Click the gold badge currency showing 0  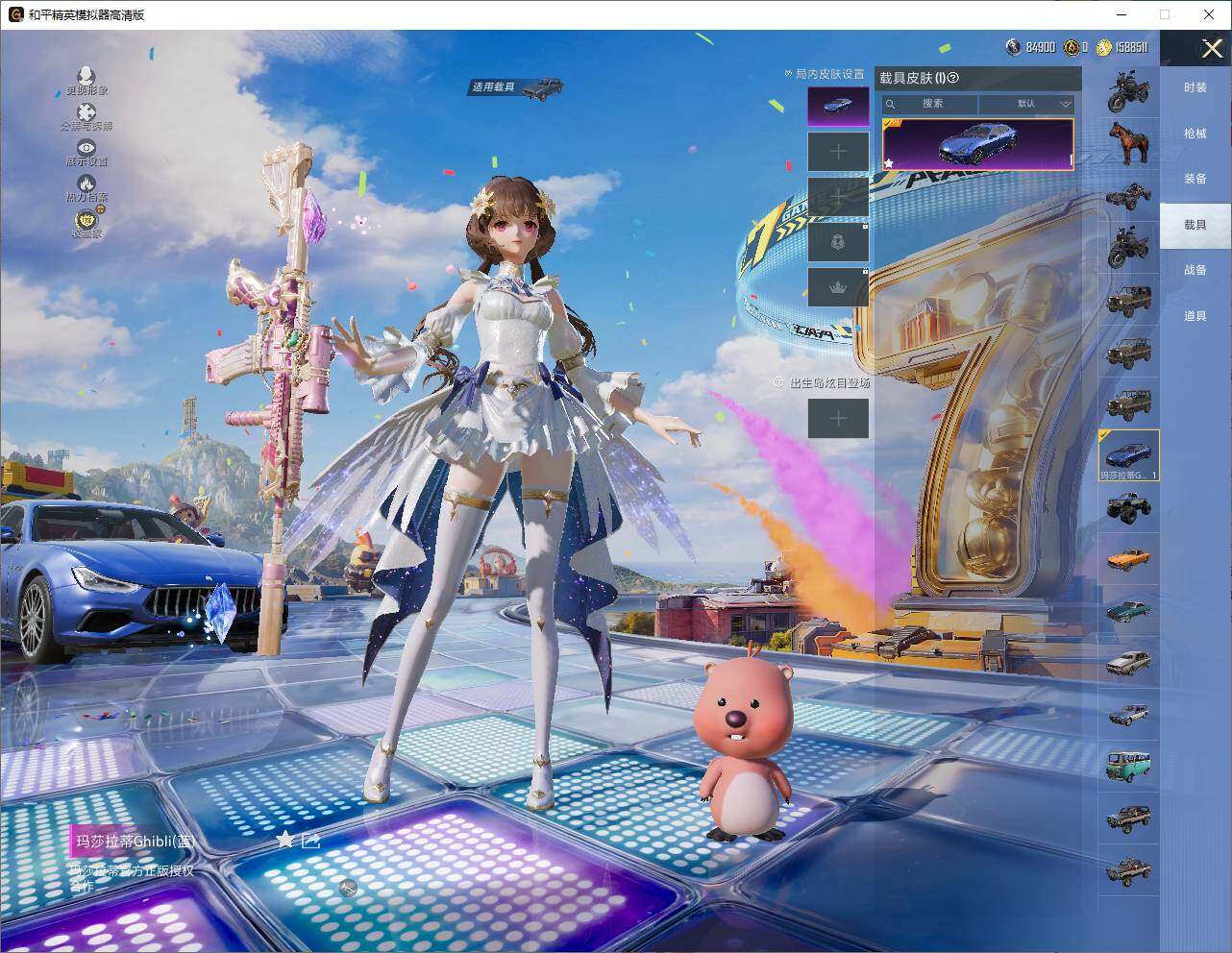(1076, 47)
